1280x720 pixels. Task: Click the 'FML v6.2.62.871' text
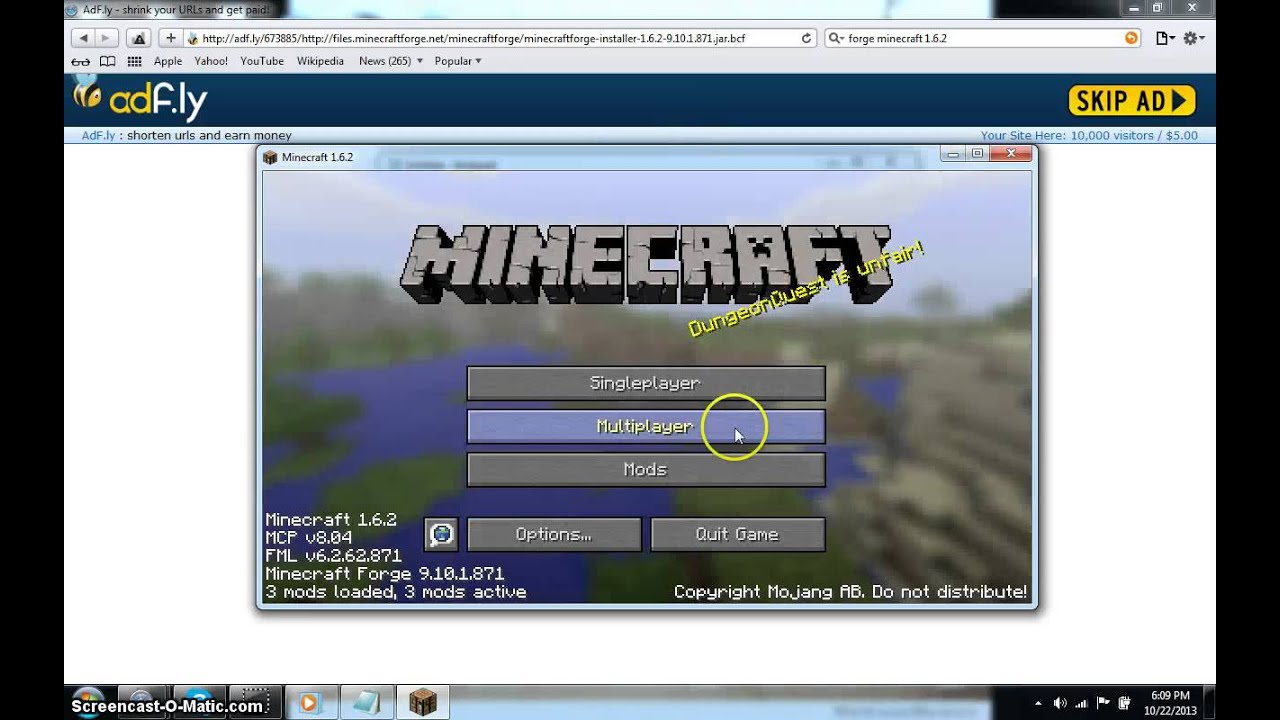(333, 556)
